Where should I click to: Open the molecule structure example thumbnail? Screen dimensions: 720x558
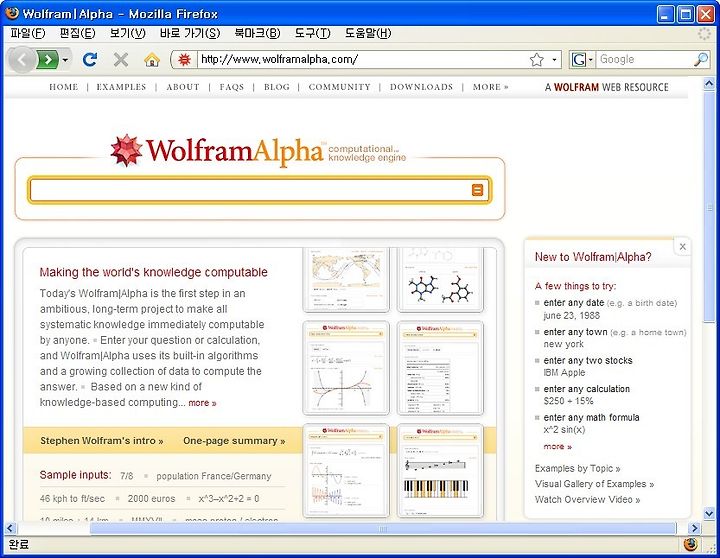click(x=440, y=279)
